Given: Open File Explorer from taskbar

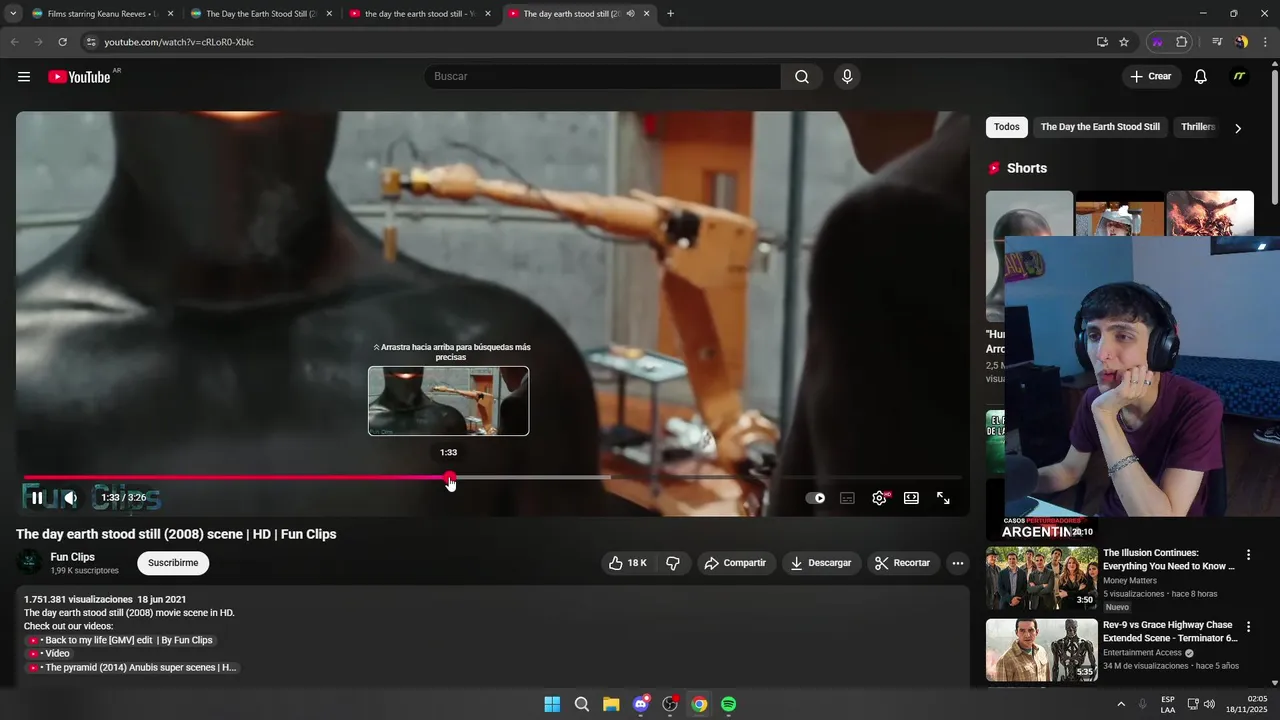Looking at the screenshot, I should click(x=611, y=704).
